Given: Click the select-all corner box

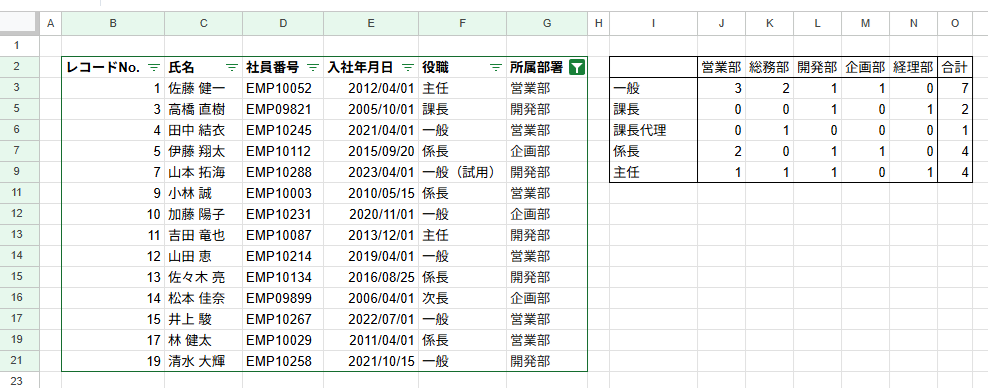Looking at the screenshot, I should (x=20, y=23).
